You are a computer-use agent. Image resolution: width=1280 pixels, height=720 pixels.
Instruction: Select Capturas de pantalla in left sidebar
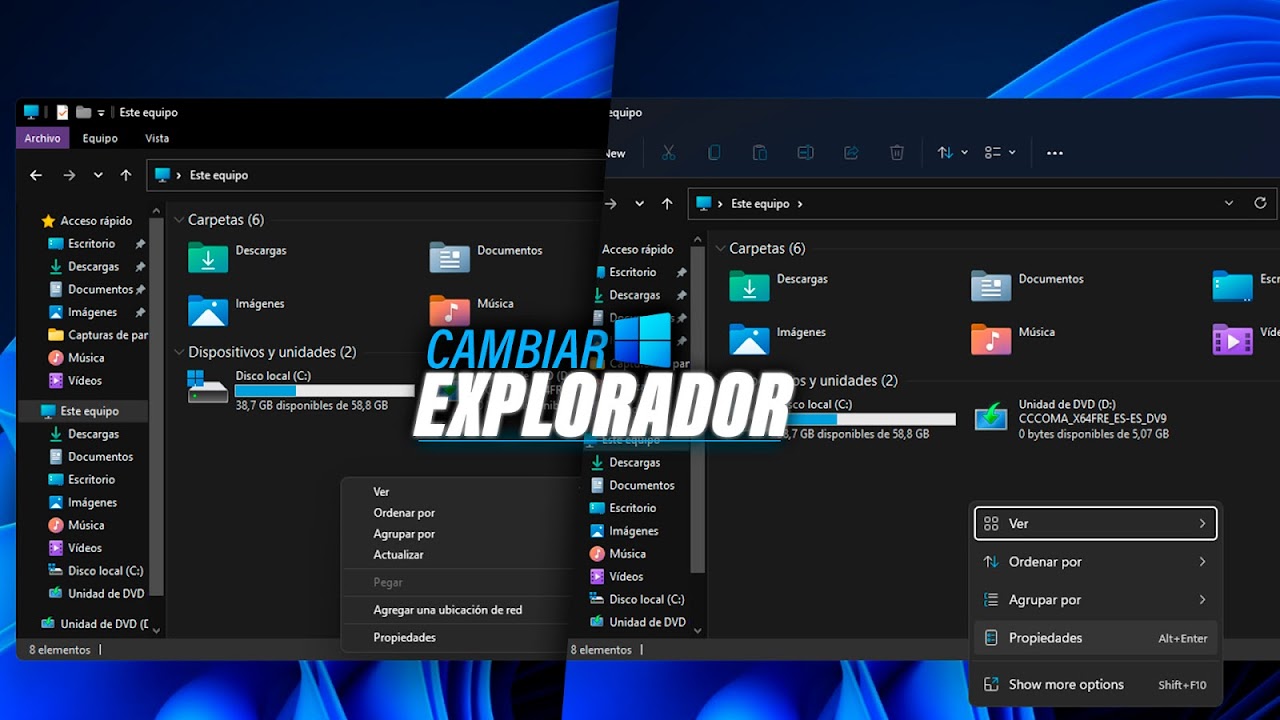pyautogui.click(x=98, y=335)
